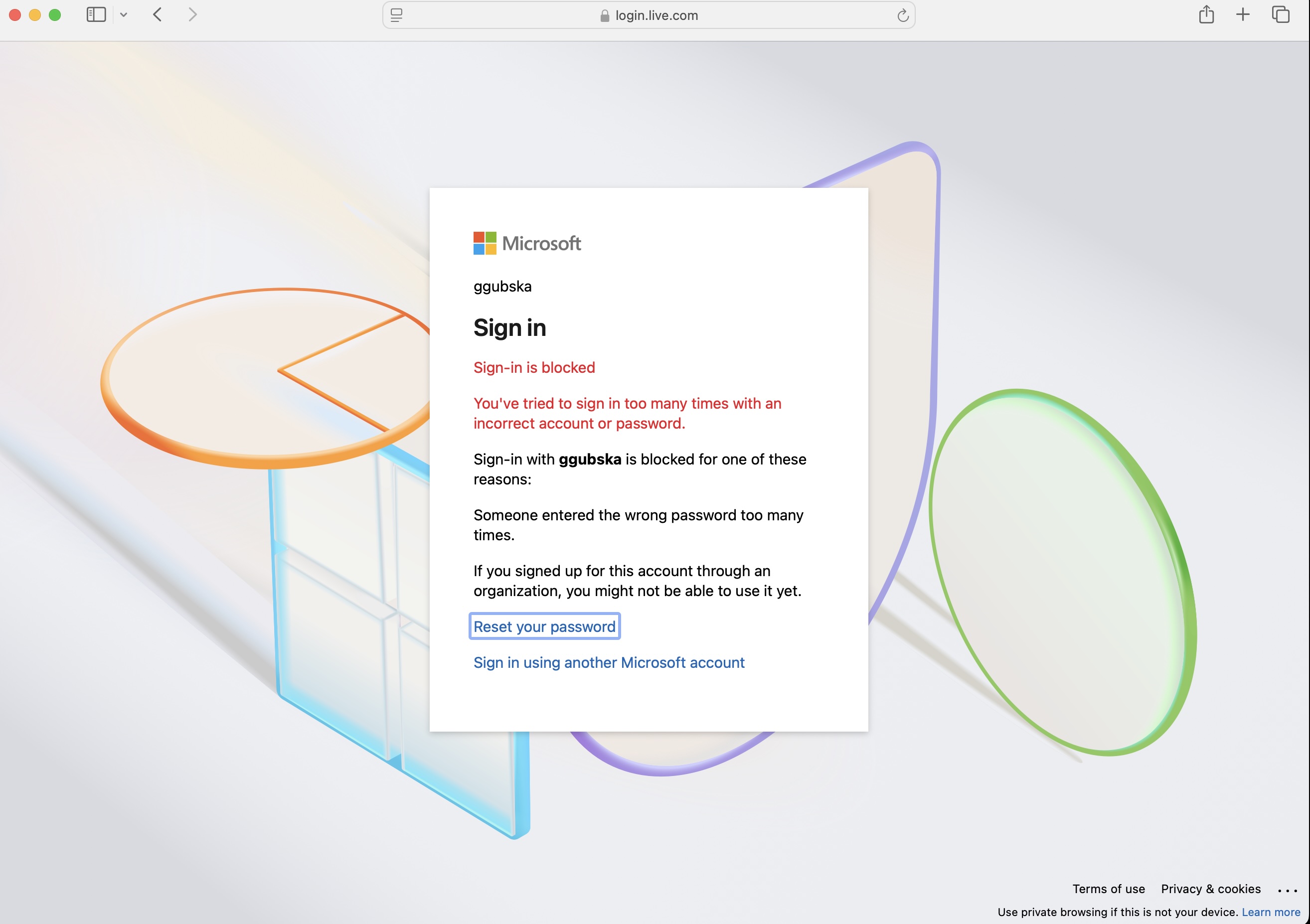Minimize the window with yellow button

tap(35, 15)
